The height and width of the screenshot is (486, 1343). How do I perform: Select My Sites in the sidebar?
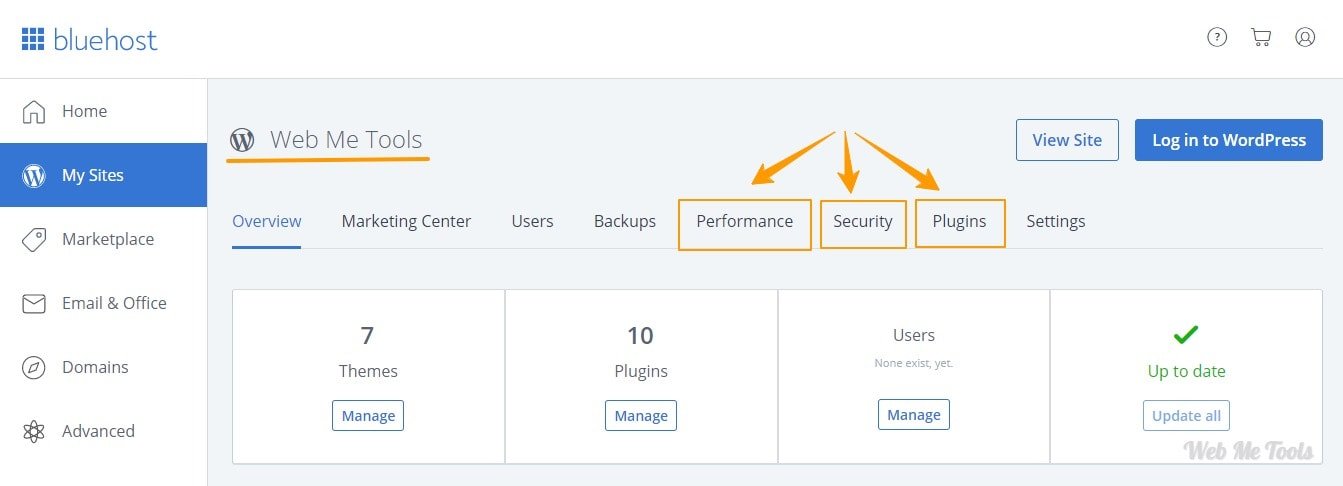click(x=103, y=175)
